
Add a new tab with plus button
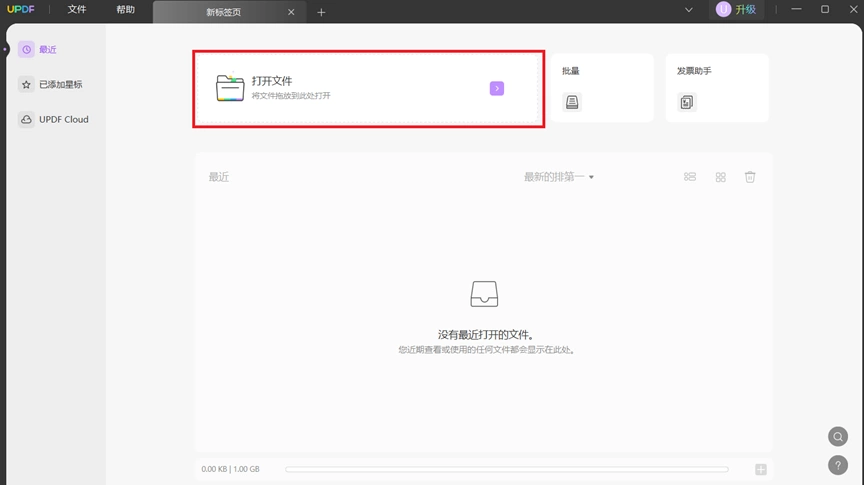(x=321, y=12)
